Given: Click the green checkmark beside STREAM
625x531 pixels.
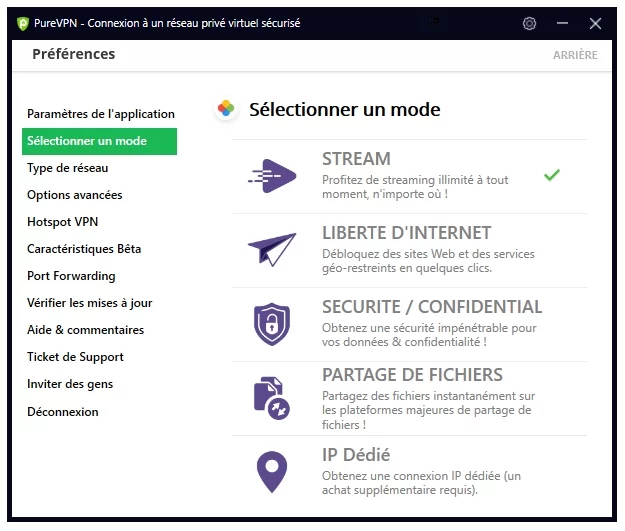Looking at the screenshot, I should pyautogui.click(x=552, y=175).
